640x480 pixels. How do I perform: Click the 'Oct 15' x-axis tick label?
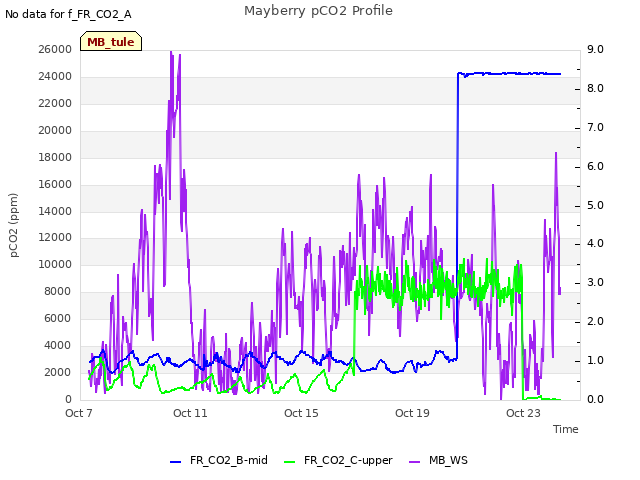pyautogui.click(x=301, y=413)
